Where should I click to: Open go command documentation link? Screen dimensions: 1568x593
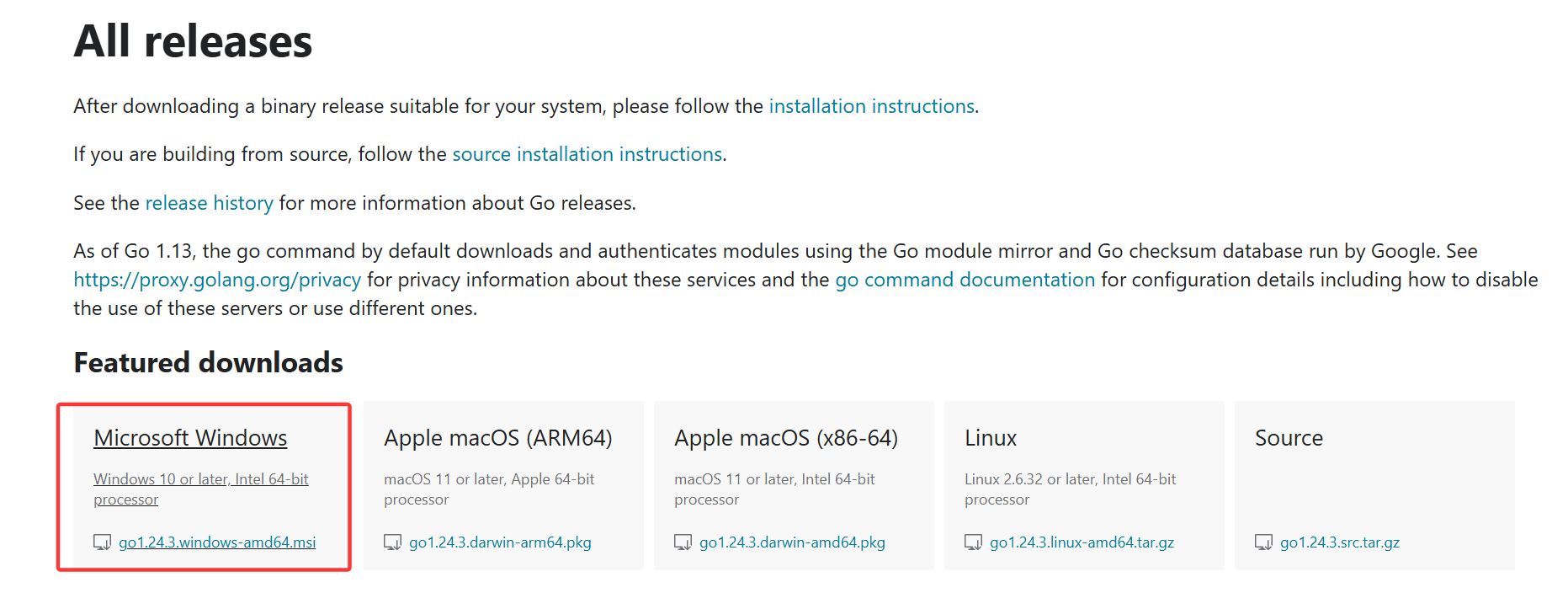click(965, 280)
